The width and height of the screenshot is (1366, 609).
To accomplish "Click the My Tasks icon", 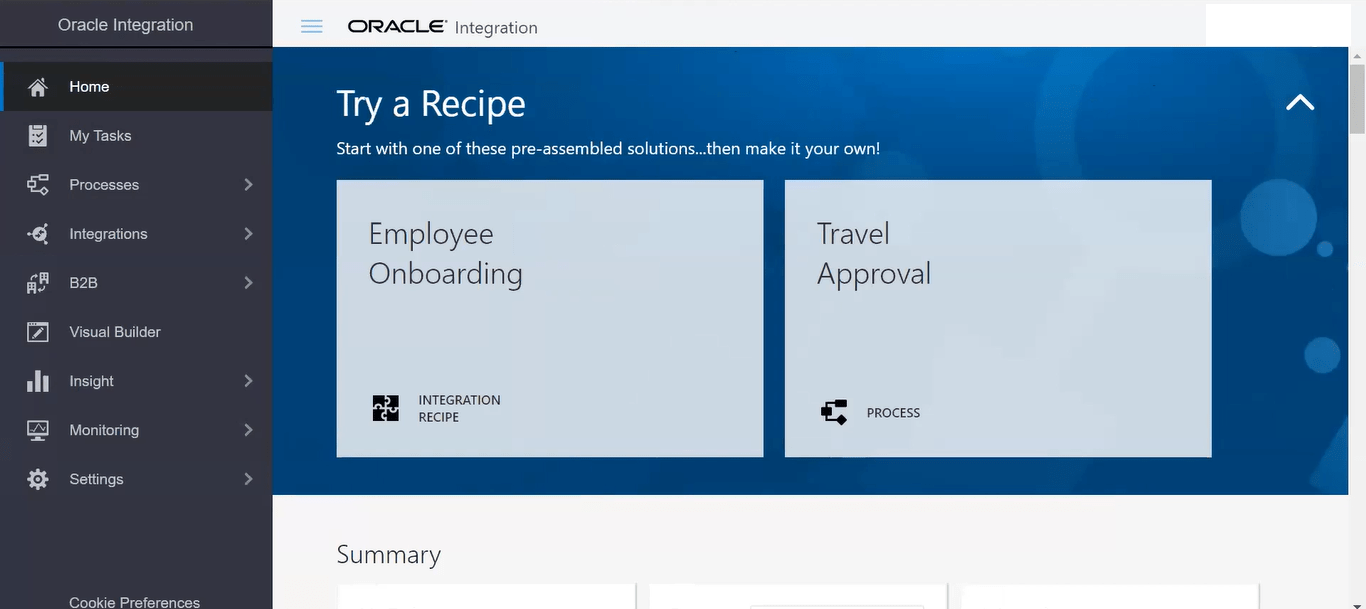I will tap(37, 135).
